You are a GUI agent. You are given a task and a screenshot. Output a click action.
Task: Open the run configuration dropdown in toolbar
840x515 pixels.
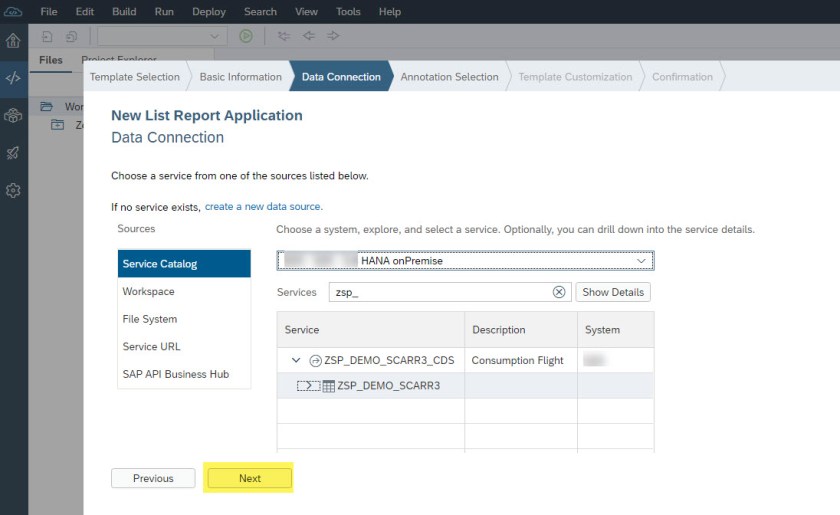(214, 36)
